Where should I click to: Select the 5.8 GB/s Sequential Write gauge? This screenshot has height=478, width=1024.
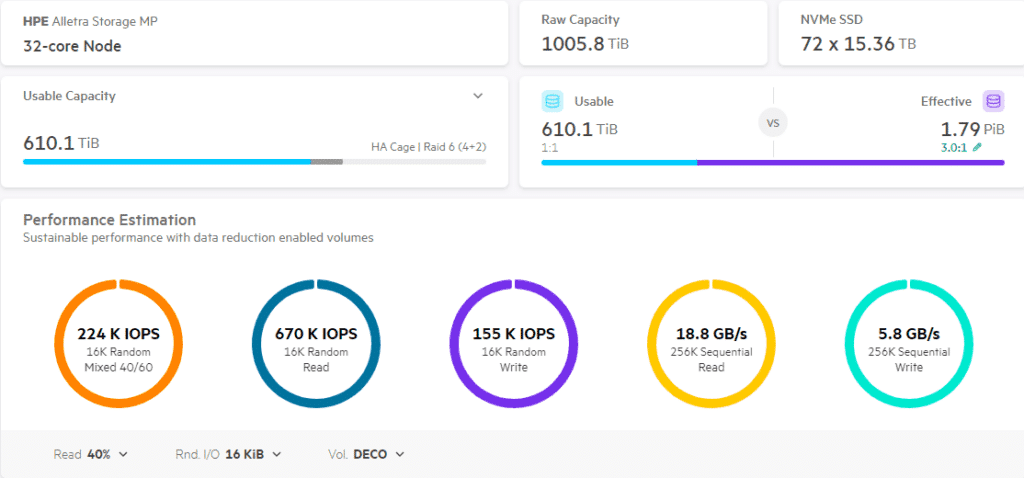click(x=908, y=343)
